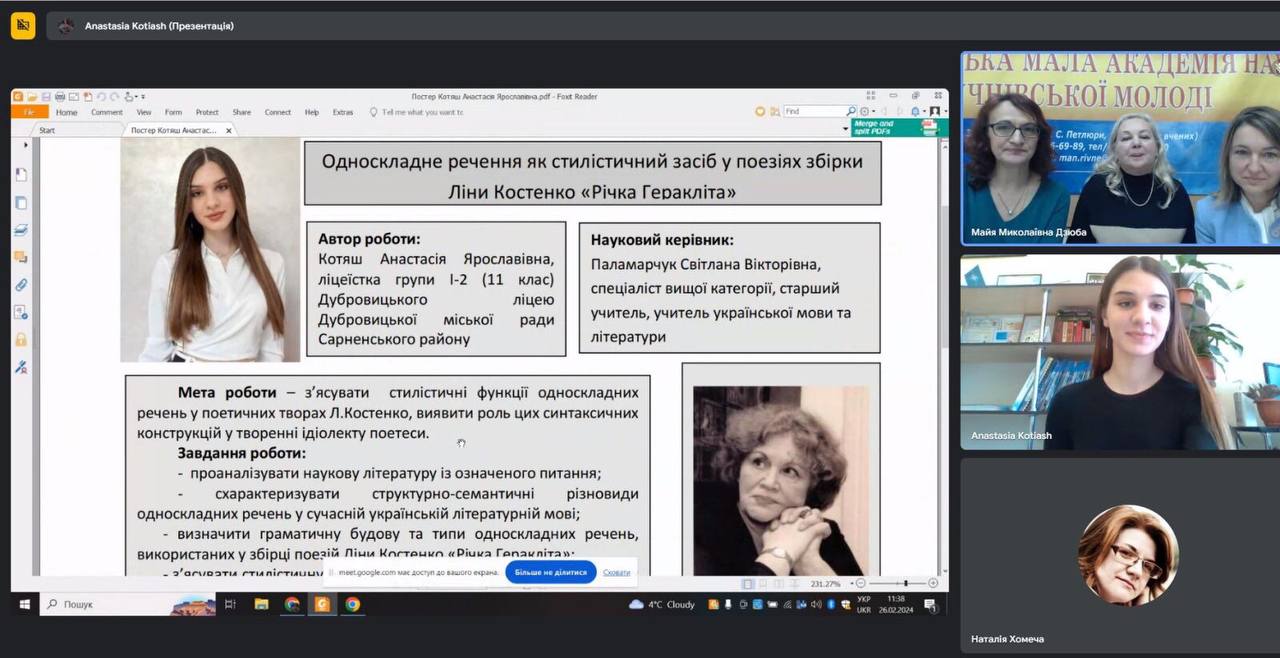Click the zoom in plus button
Viewport: 1280px width, 658px height.
[x=933, y=583]
